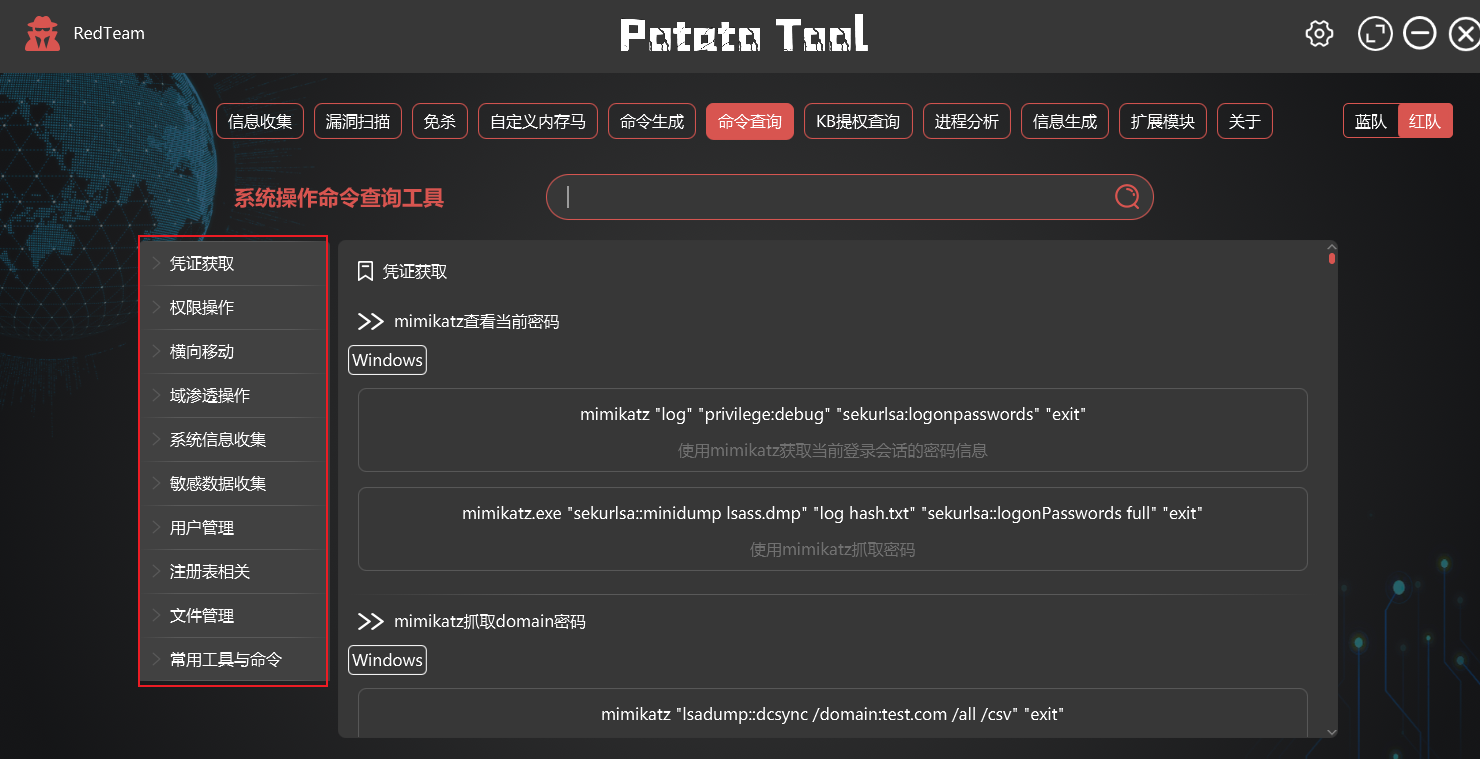Open the 信息收集 tab
The height and width of the screenshot is (759, 1480).
point(260,122)
